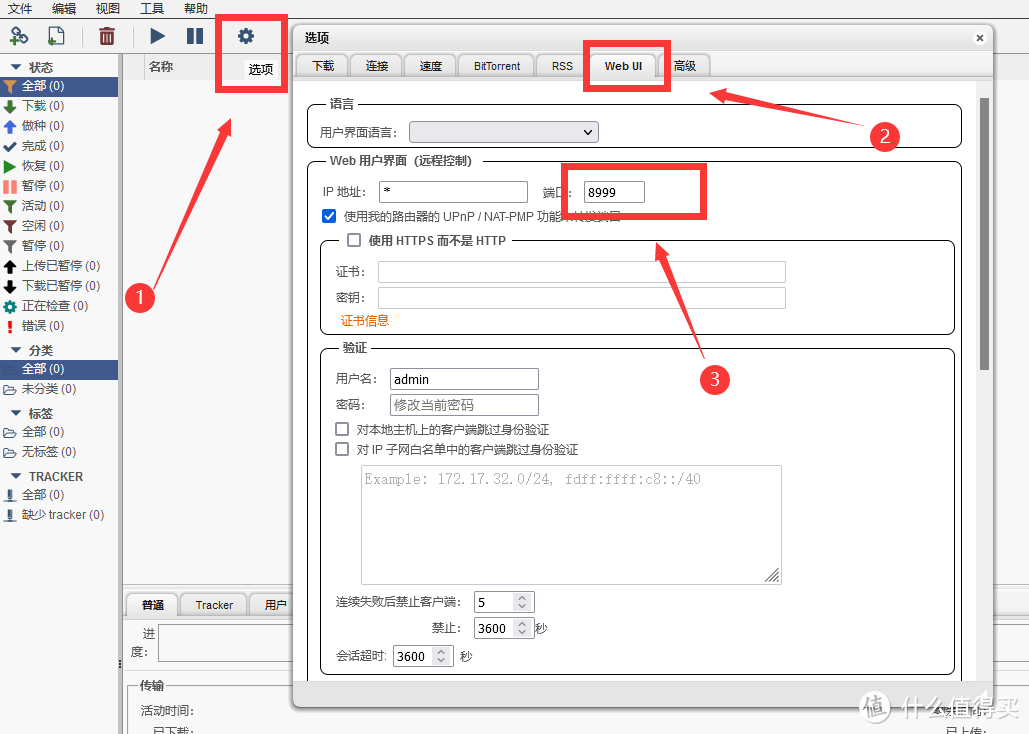Filter torrents by 错误 (0)
The image size is (1029, 734).
pos(43,326)
